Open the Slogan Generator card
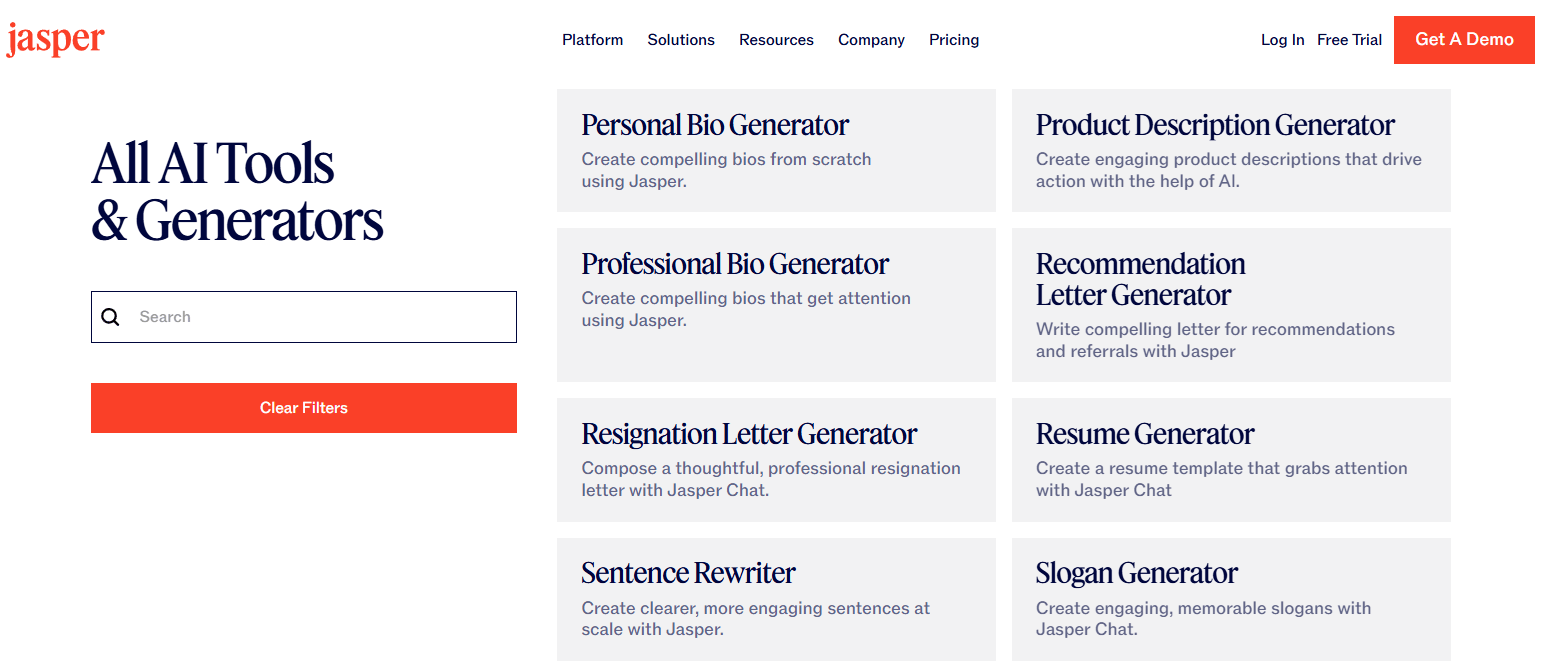This screenshot has height=668, width=1546. (x=1231, y=600)
